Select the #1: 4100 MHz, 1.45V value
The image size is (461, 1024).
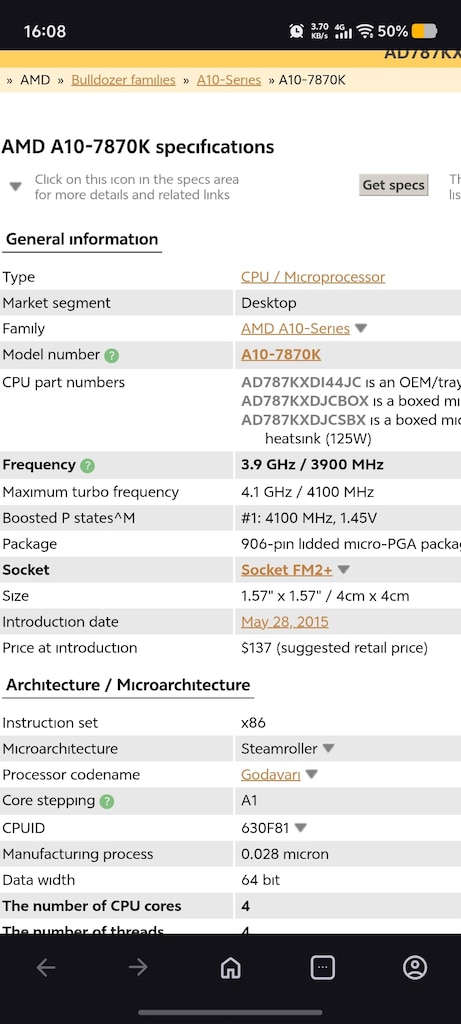(309, 518)
